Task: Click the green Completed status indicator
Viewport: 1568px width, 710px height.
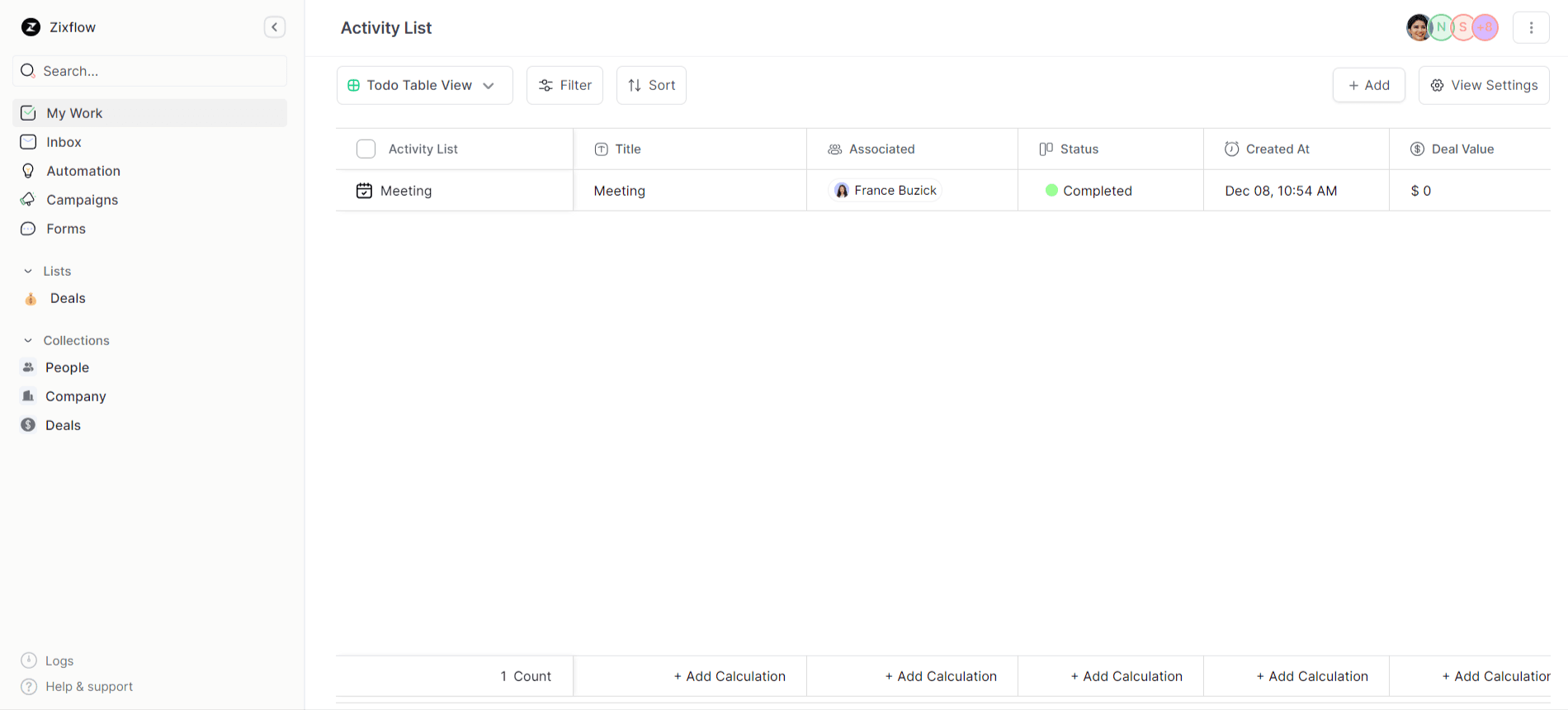Action: click(1051, 191)
